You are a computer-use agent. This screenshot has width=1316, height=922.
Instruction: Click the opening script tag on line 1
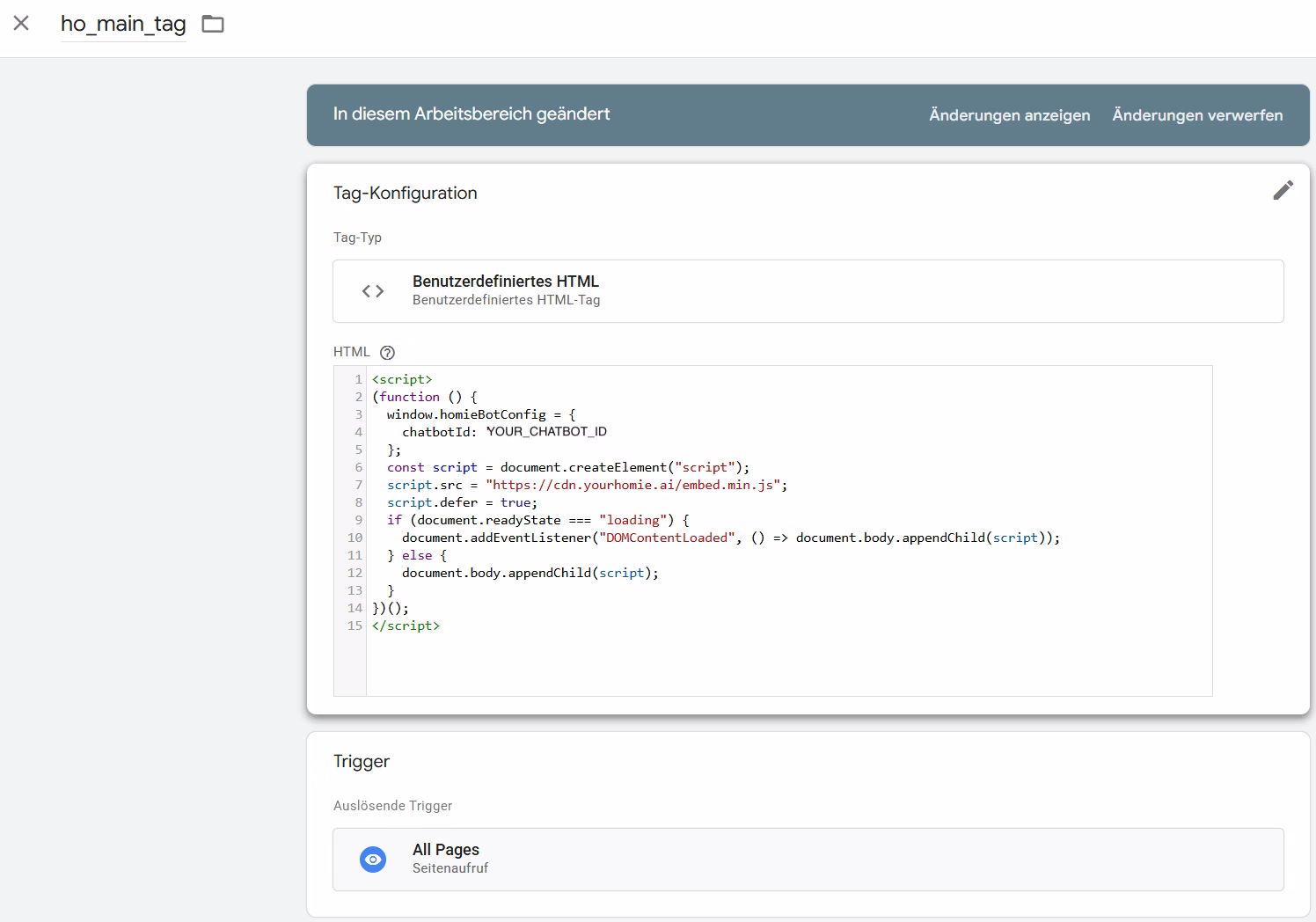coord(402,379)
